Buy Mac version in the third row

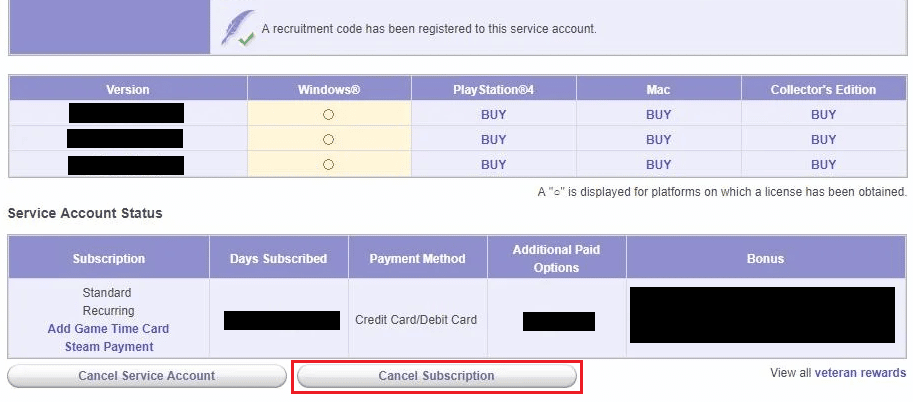pyautogui.click(x=659, y=165)
